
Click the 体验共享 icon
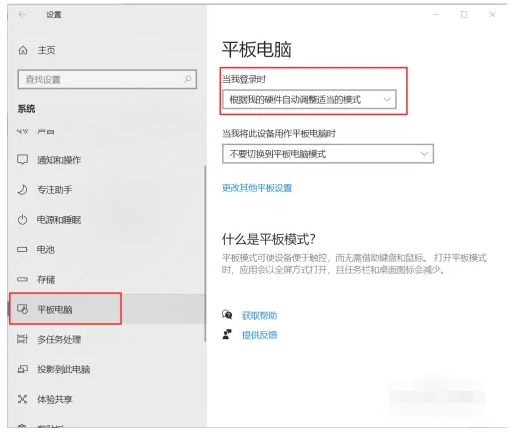coord(22,399)
